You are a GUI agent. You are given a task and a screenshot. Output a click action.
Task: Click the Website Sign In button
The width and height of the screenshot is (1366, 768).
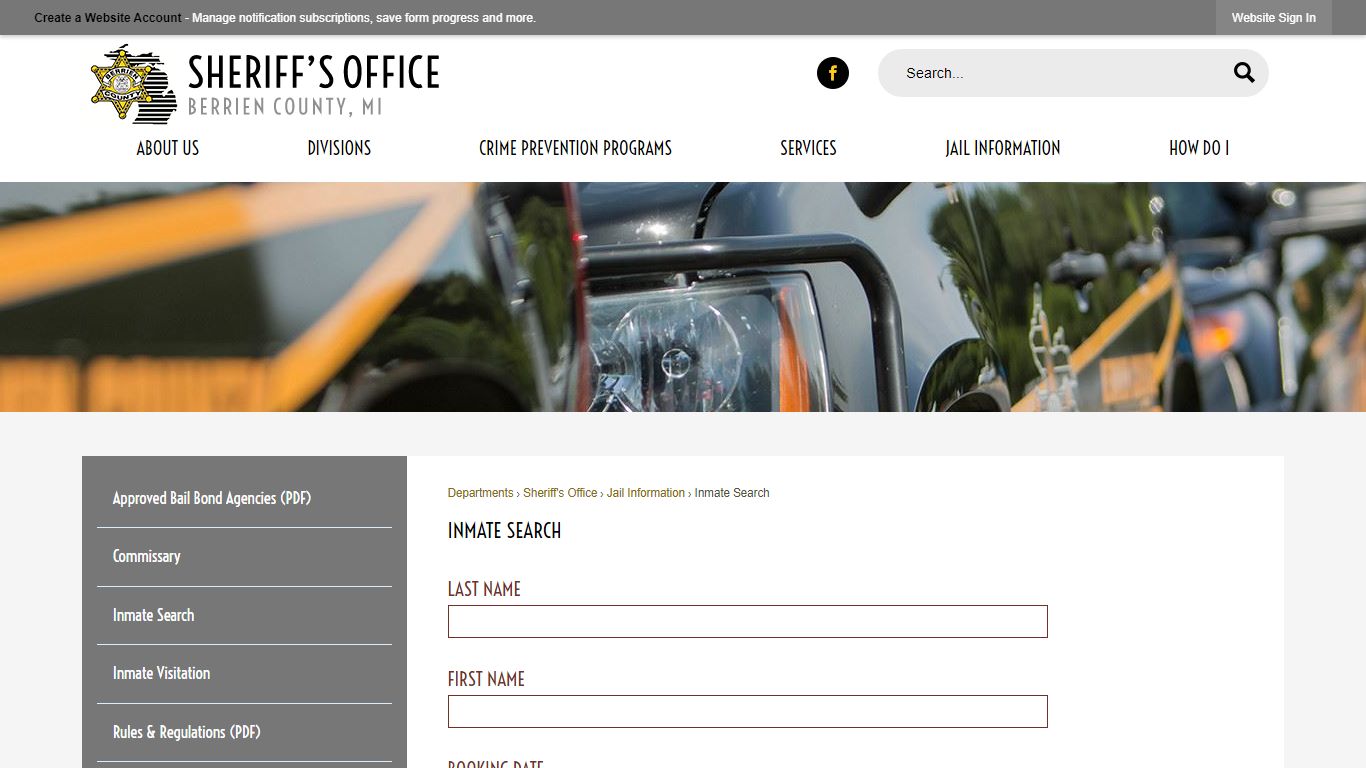(1273, 18)
